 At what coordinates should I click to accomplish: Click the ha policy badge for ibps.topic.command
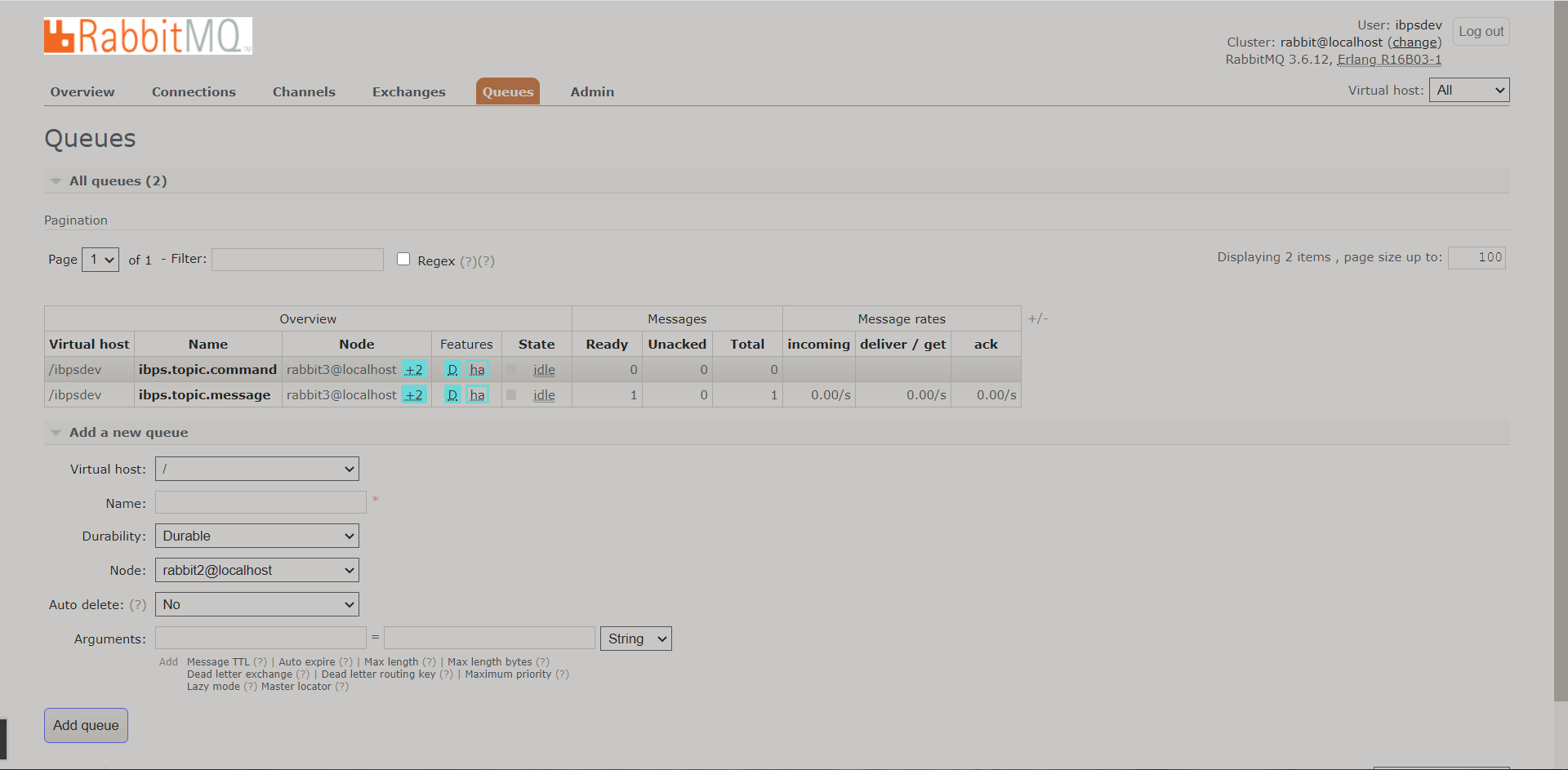478,370
